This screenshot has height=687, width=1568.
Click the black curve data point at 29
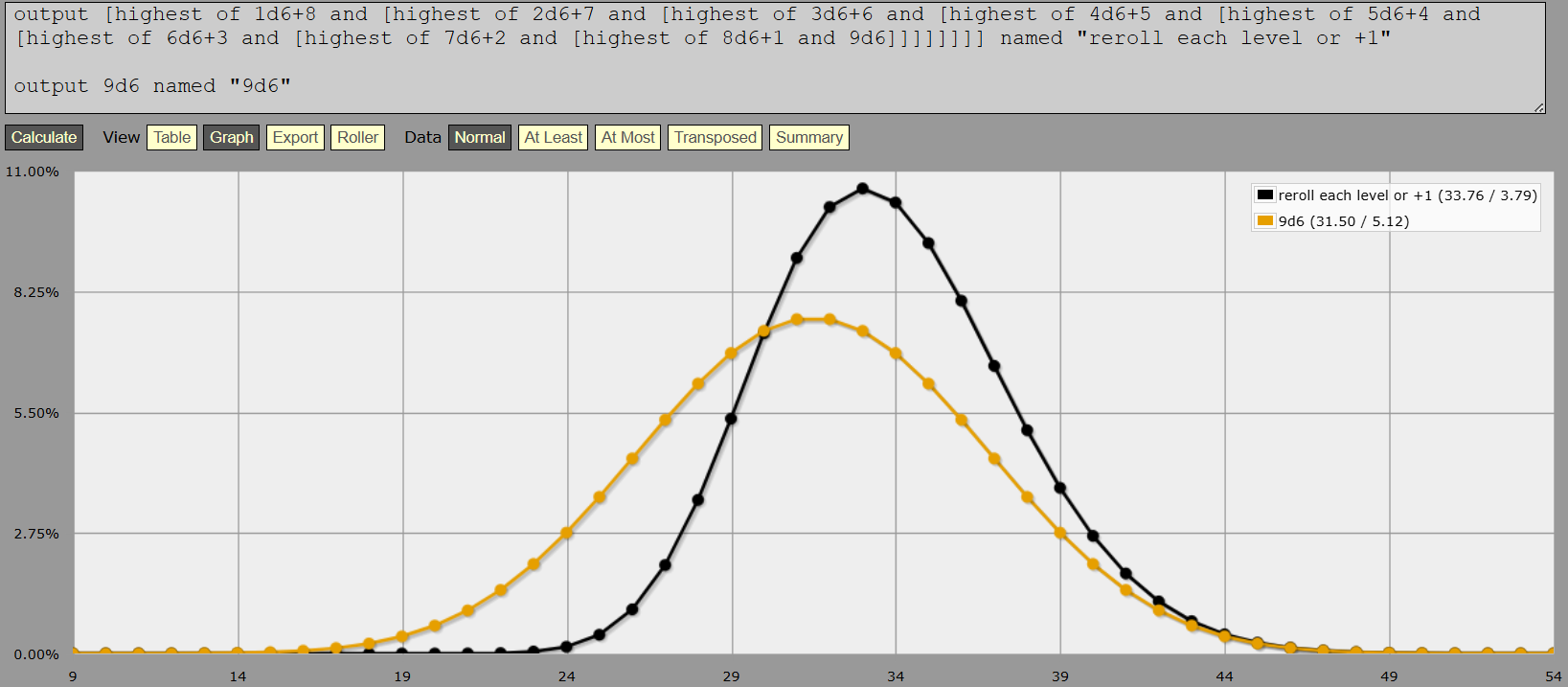[731, 419]
